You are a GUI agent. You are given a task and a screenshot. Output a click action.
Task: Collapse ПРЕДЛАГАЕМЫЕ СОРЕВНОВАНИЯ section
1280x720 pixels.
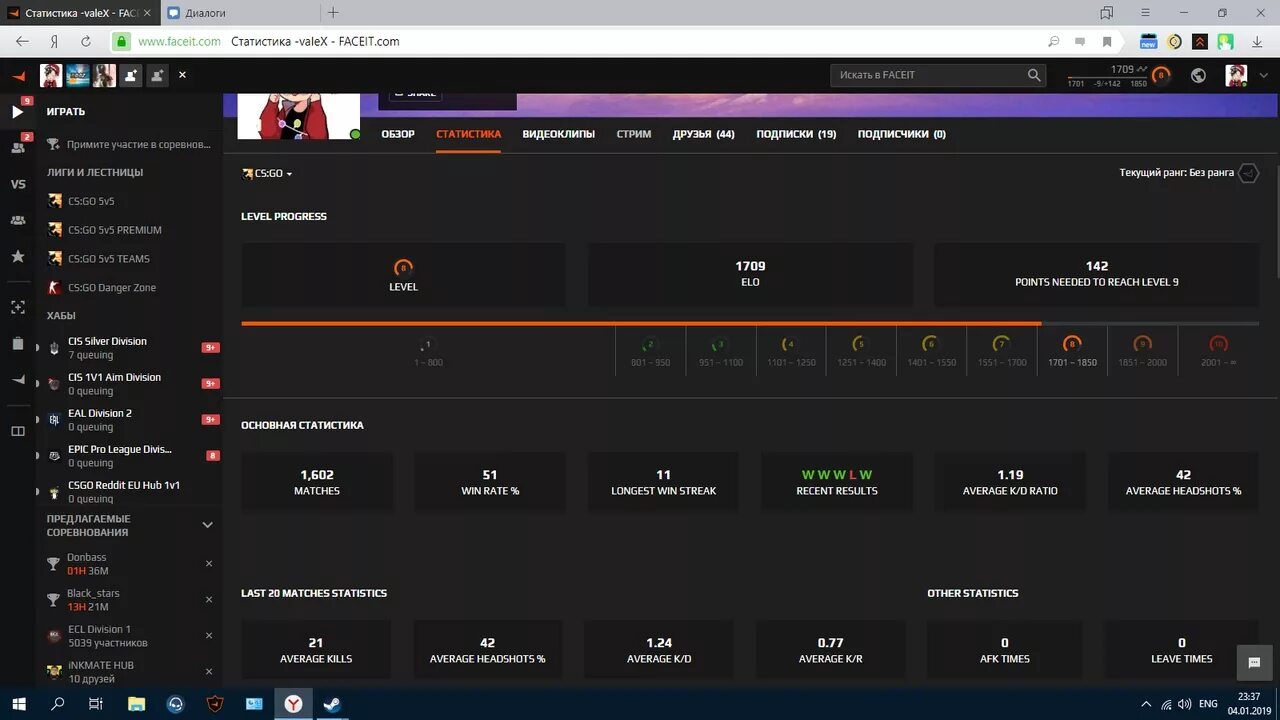[208, 525]
